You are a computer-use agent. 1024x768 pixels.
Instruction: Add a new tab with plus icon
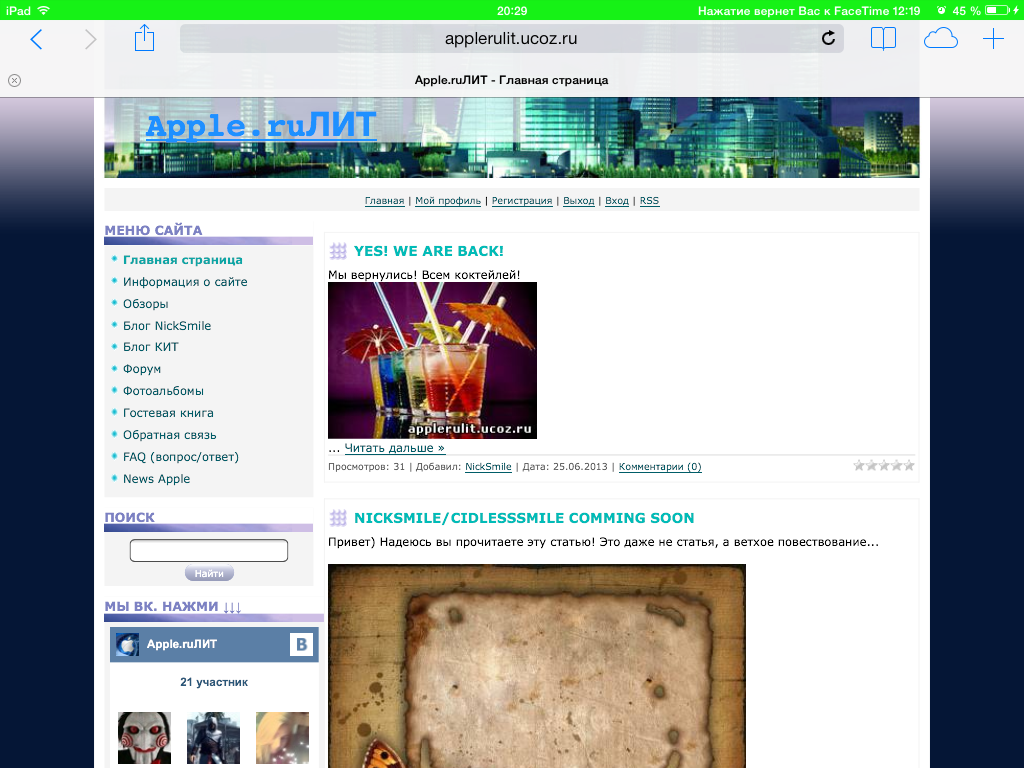pos(993,39)
